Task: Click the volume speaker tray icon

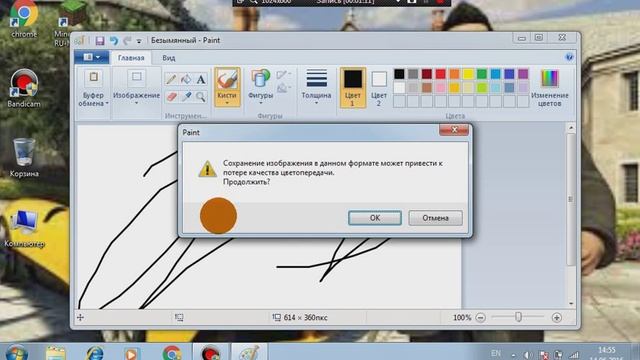Action: pyautogui.click(x=527, y=355)
